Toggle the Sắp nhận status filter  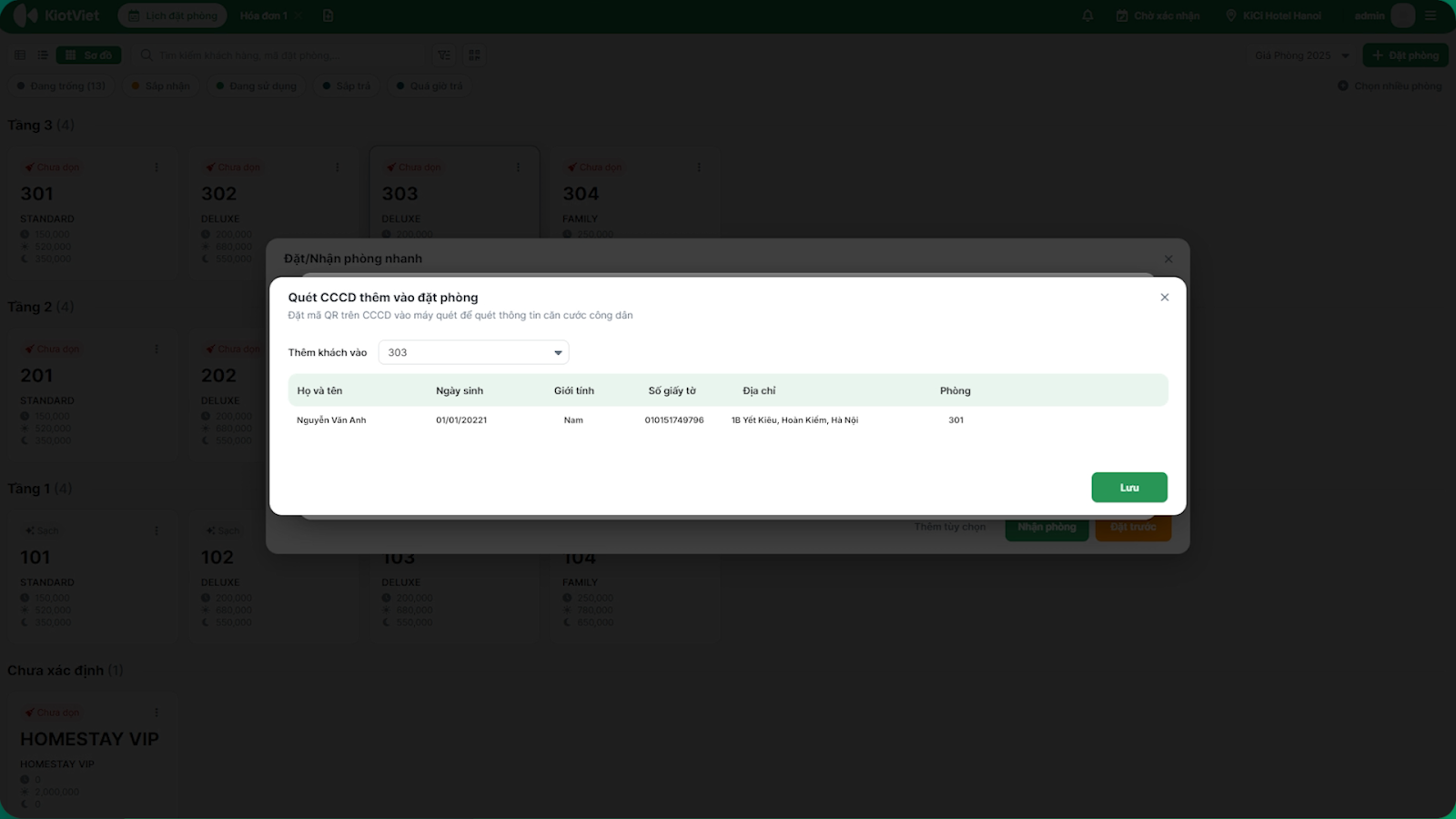161,86
